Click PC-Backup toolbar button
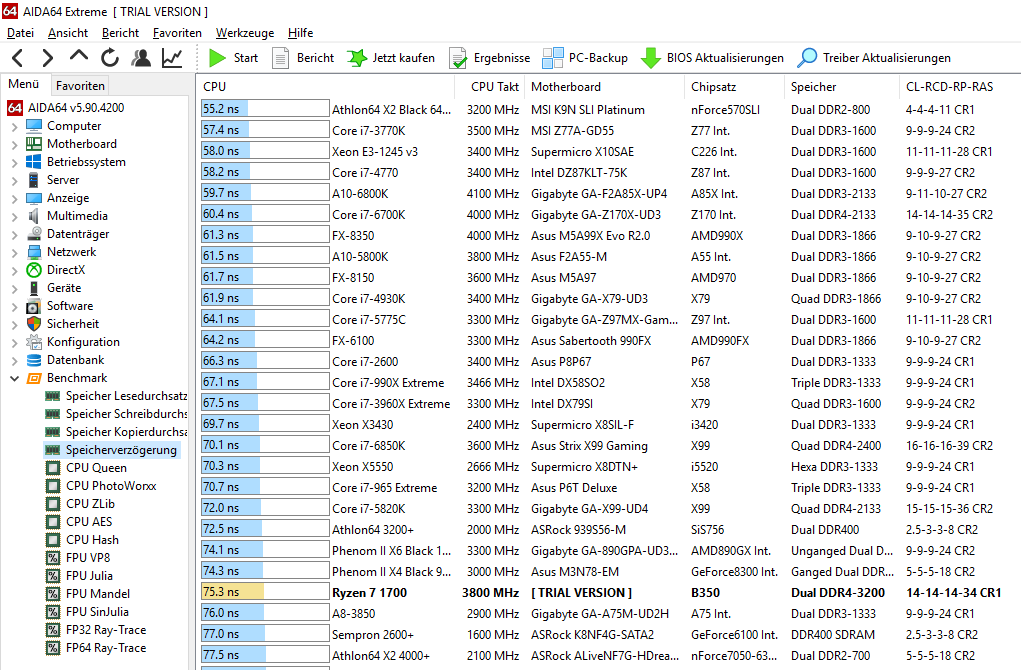The image size is (1021, 670). click(585, 58)
